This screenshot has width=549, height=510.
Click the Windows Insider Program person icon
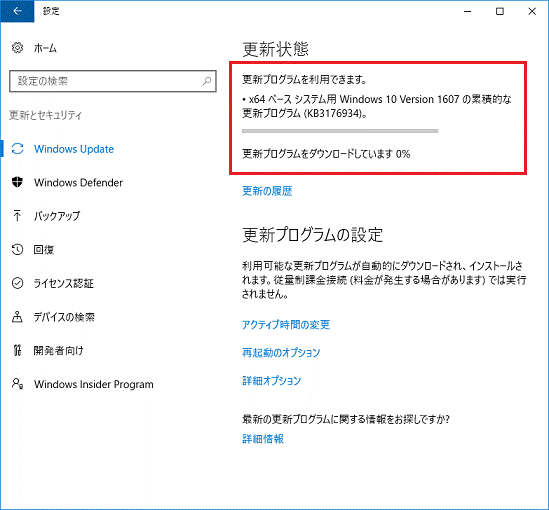18,384
